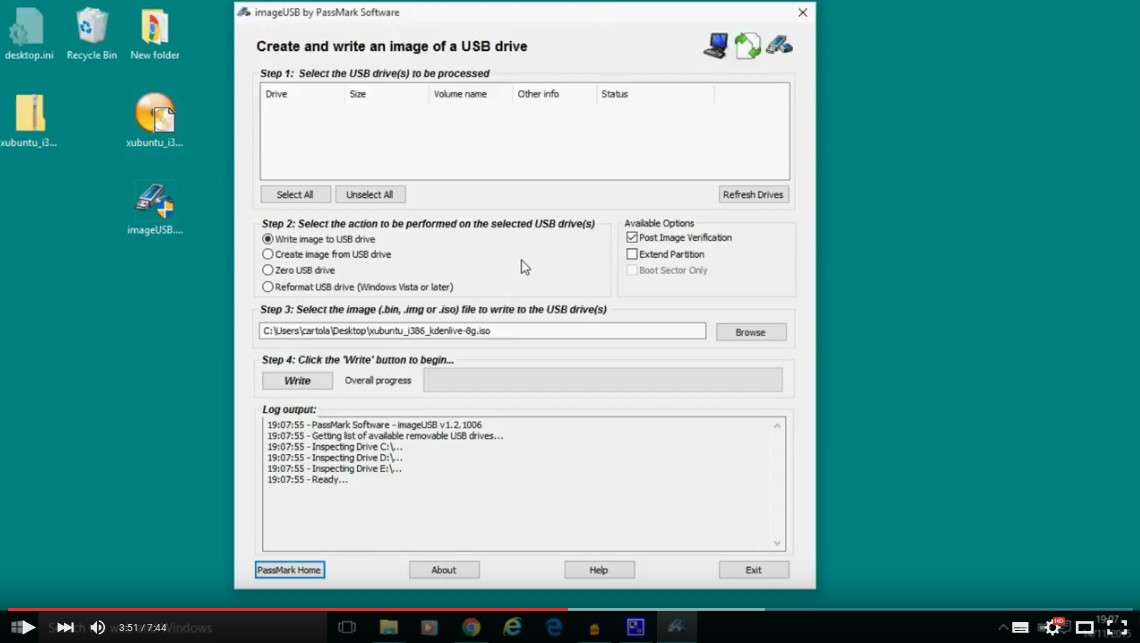
Task: Open the imageUSB desktop shortcut
Action: coord(155,203)
